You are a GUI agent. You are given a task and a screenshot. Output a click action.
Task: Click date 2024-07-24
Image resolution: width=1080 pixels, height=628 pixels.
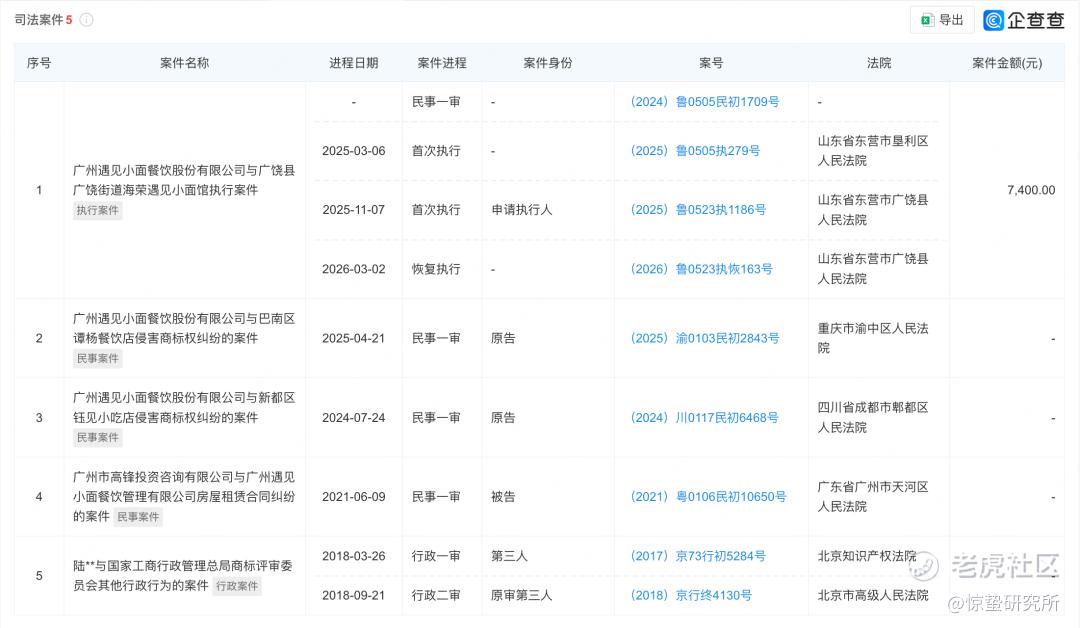tap(353, 417)
